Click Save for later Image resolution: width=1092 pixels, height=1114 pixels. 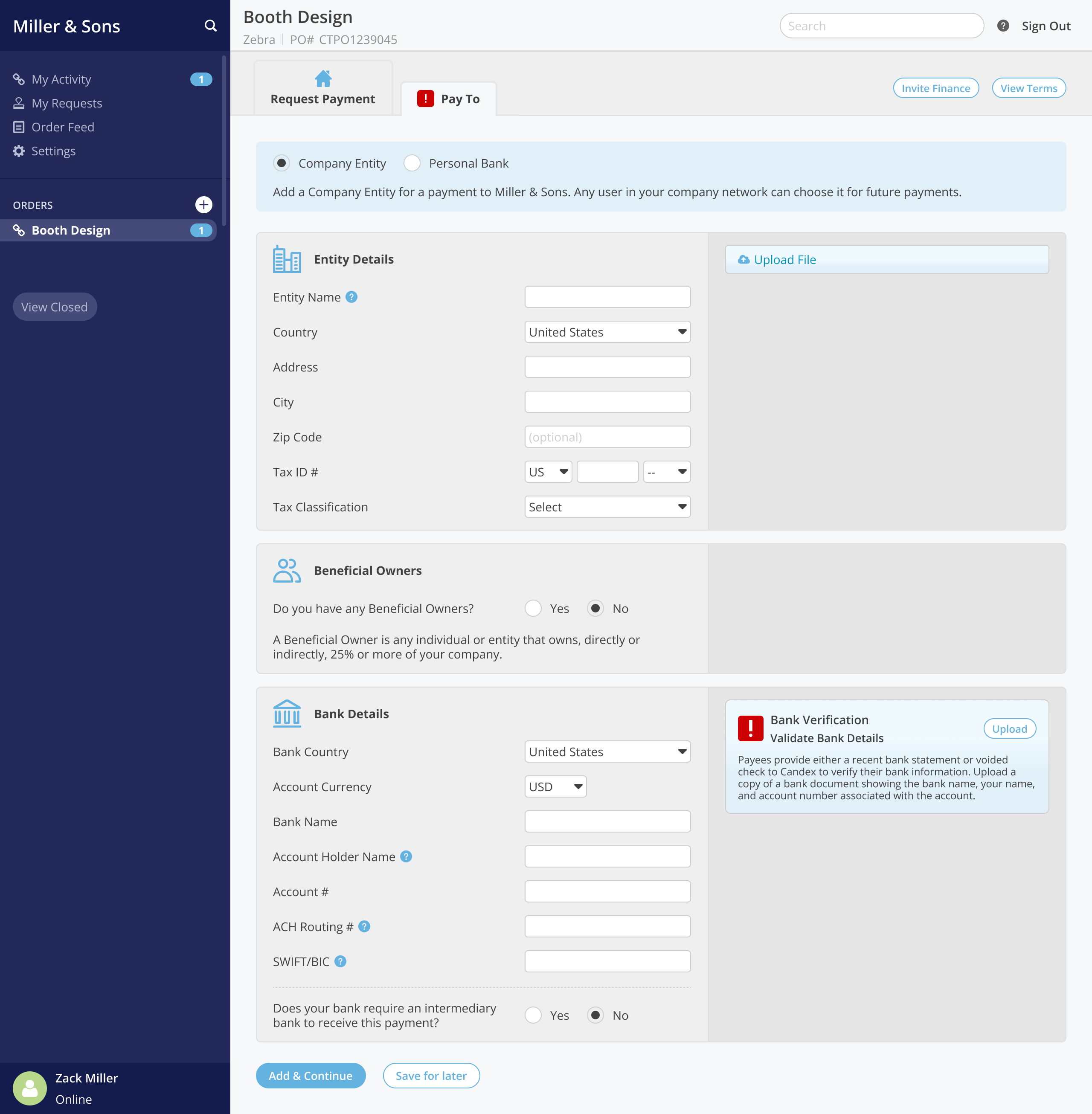431,1076
